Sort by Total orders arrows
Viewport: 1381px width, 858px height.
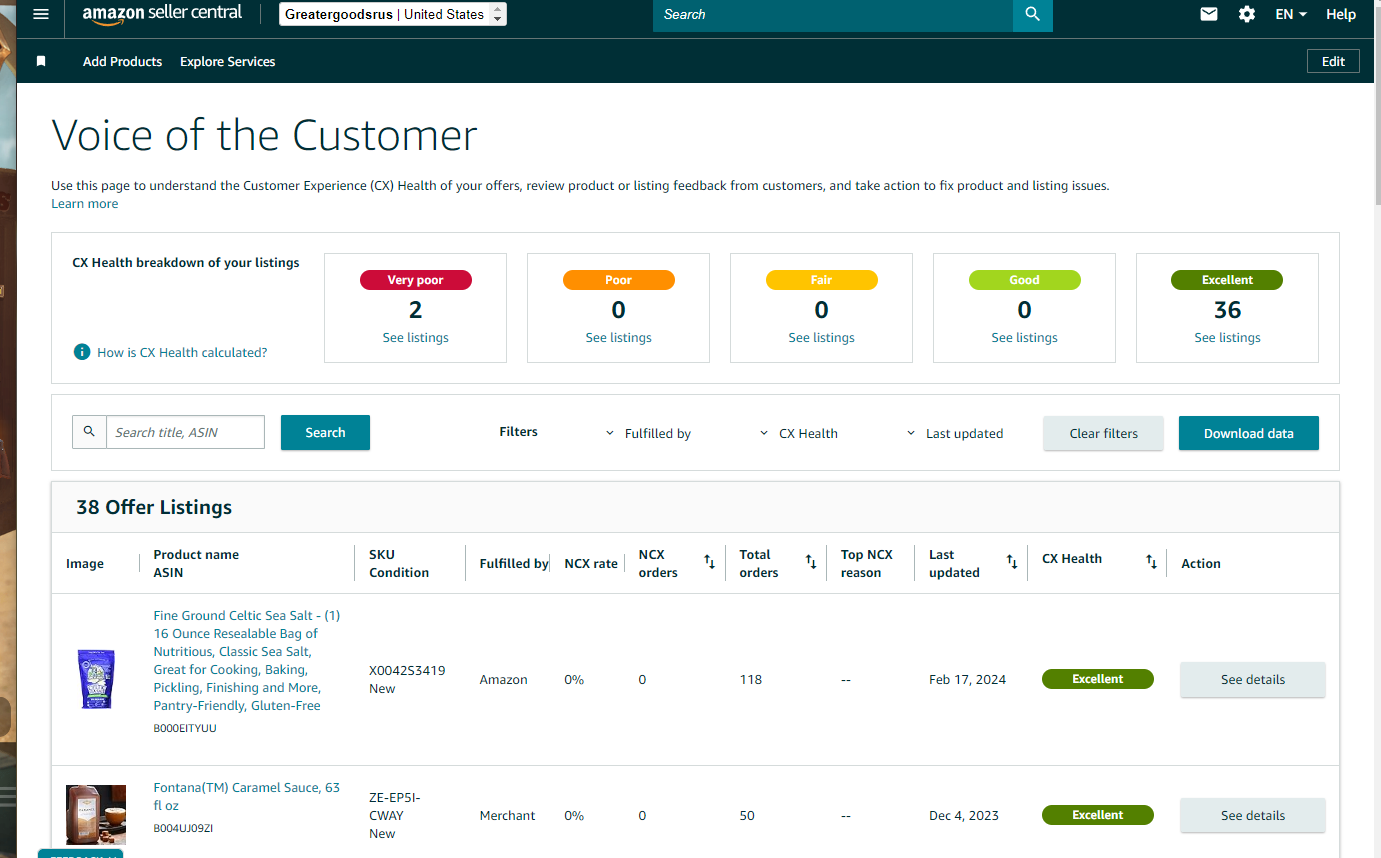811,563
